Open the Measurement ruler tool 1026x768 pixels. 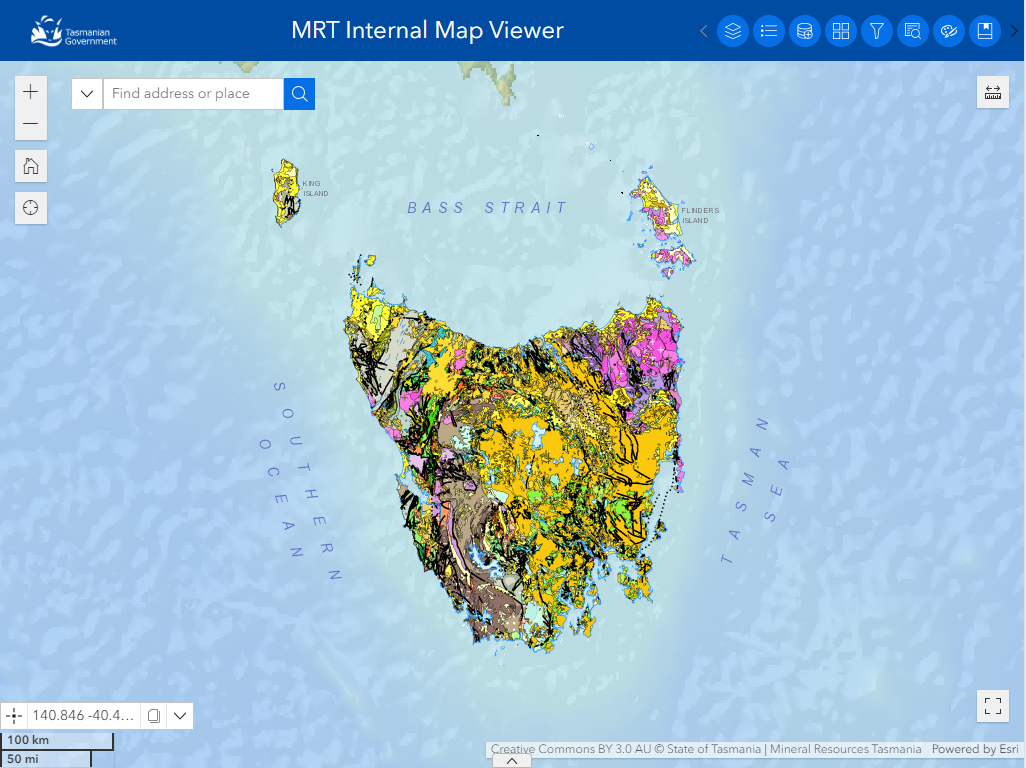pos(993,92)
